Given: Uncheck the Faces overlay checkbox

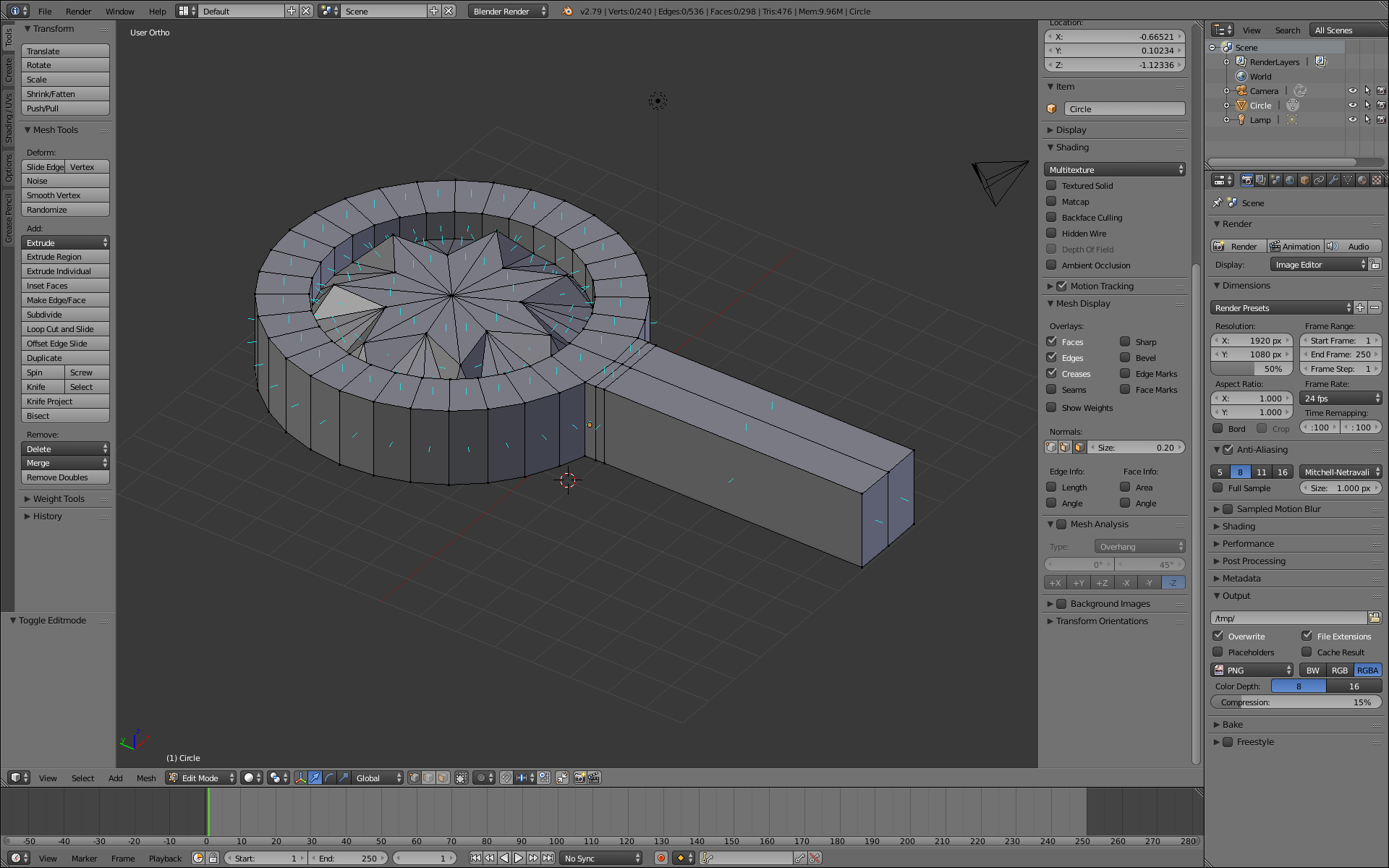Looking at the screenshot, I should 1051,341.
